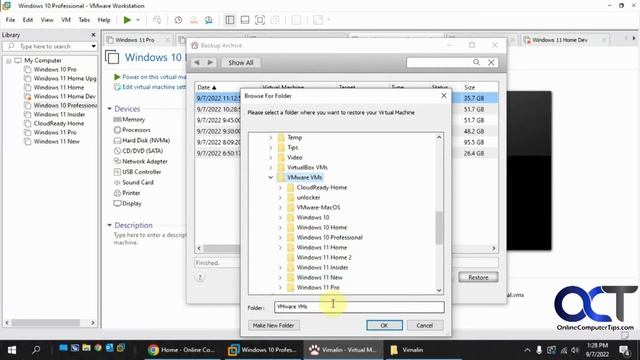Toggle the thumbnail bar view icon
Screen dimensions: 640x360
click(x=245, y=20)
